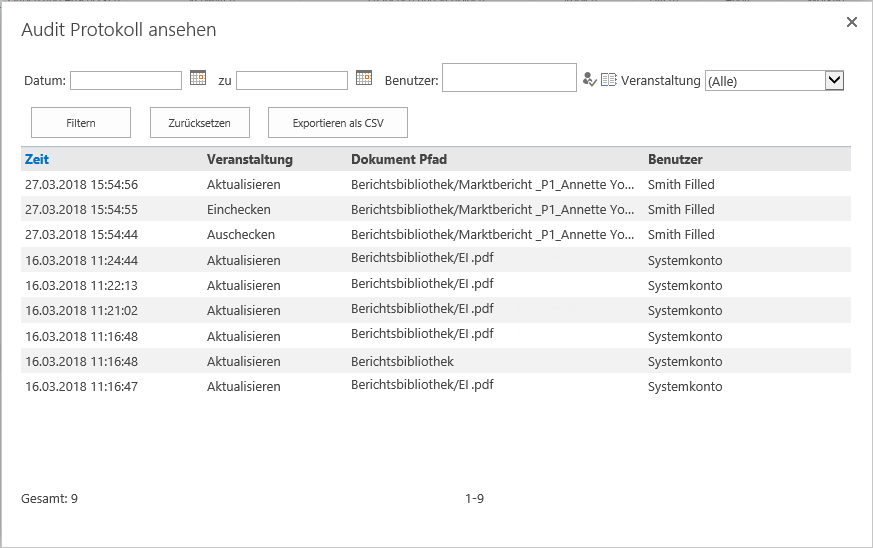Click the Filtern button
873x548 pixels.
[81, 123]
